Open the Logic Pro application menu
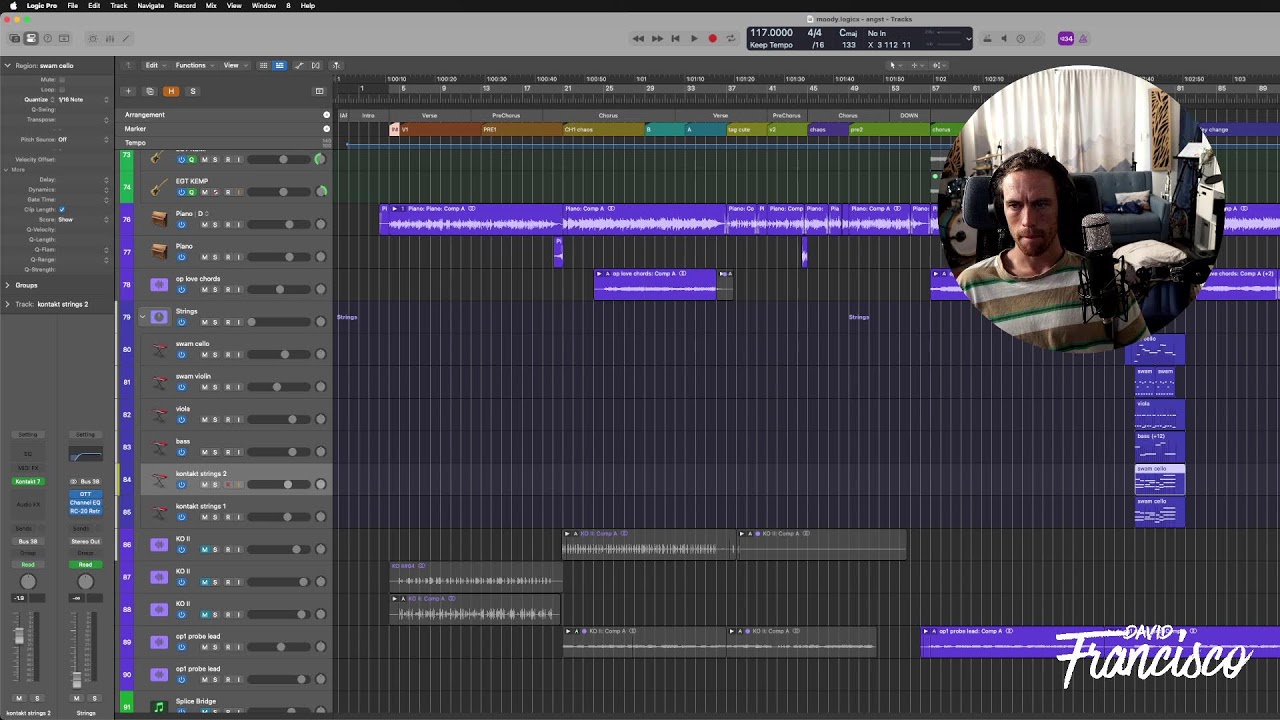The image size is (1280, 720). (x=42, y=5)
